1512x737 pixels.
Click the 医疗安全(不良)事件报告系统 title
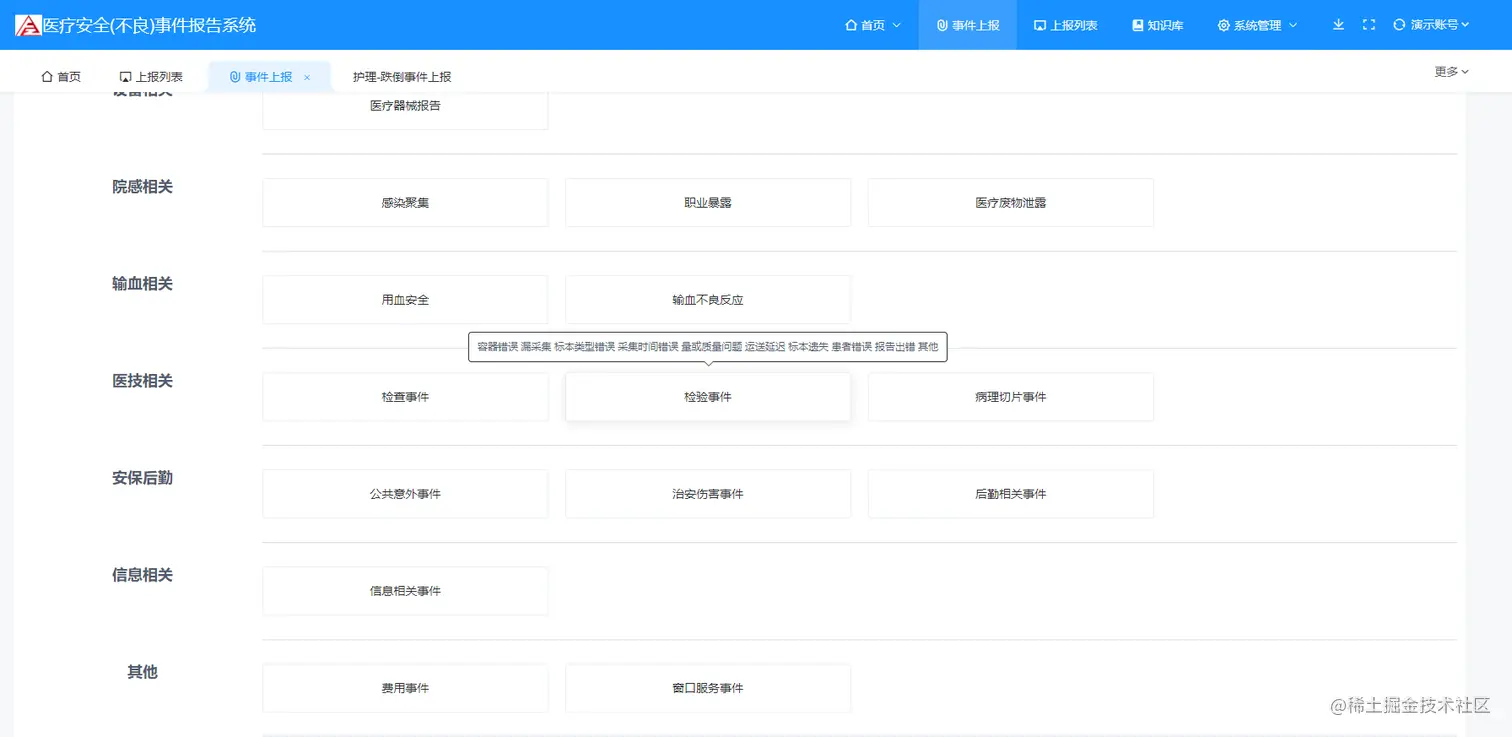pyautogui.click(x=150, y=25)
